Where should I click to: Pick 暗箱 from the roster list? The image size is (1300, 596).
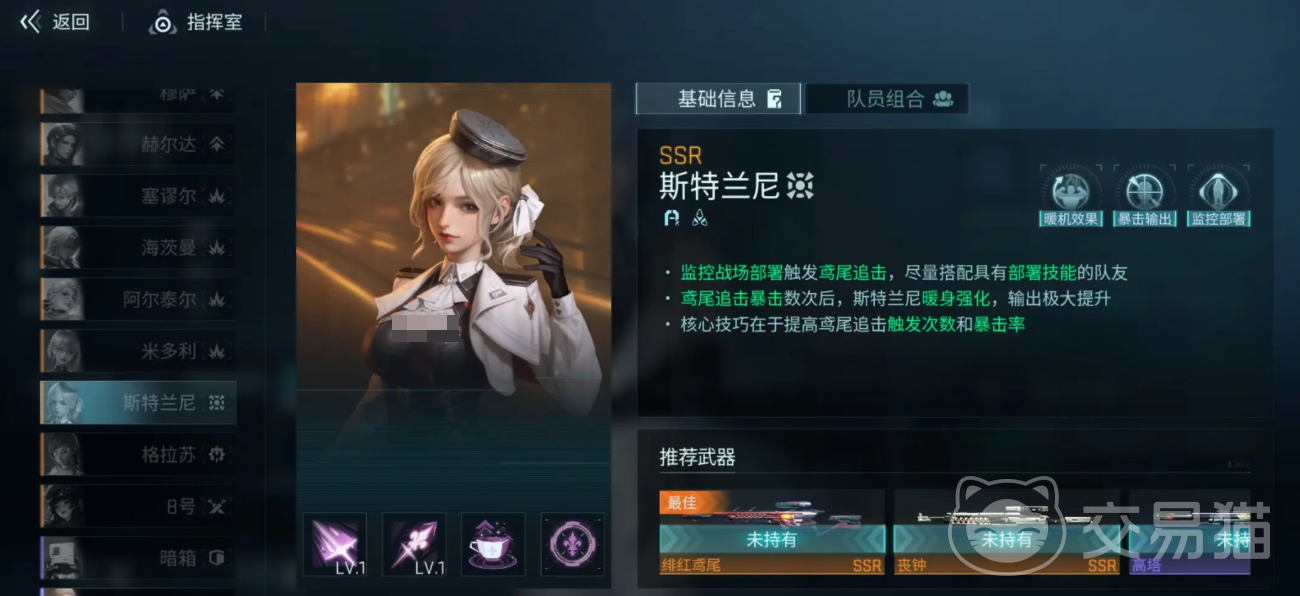point(138,558)
